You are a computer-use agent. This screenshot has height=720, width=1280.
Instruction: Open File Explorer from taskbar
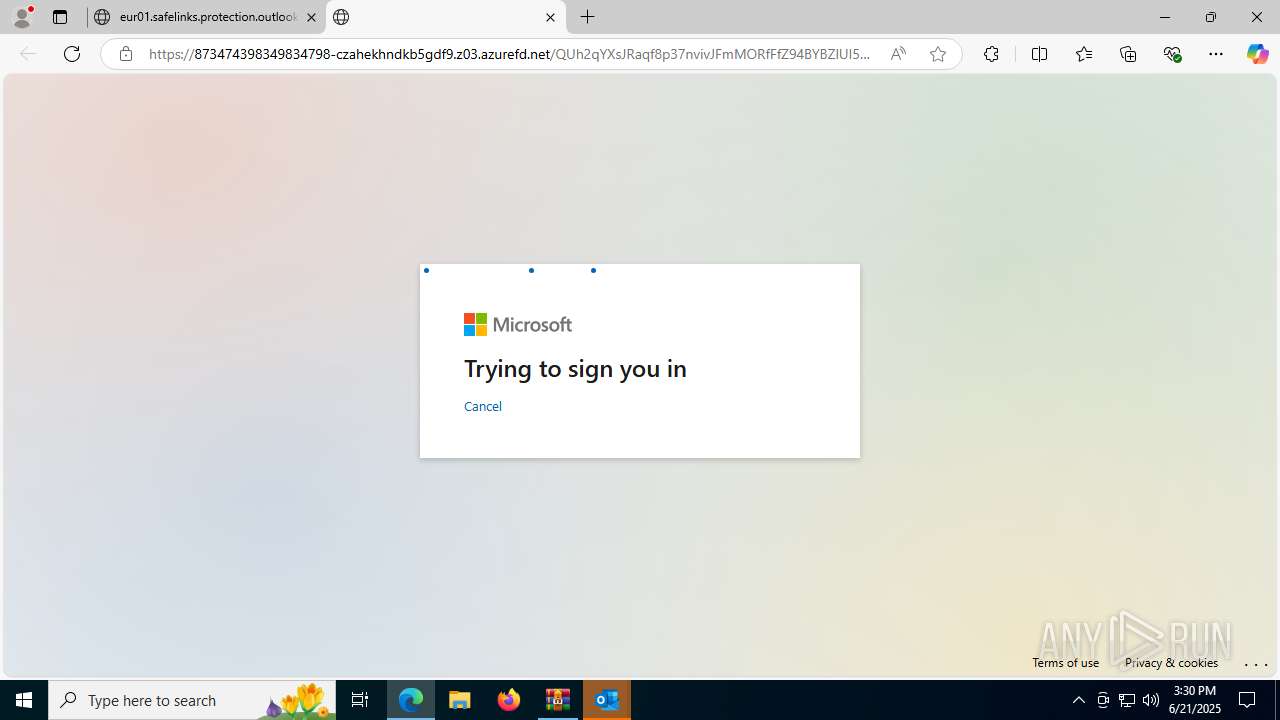pos(460,700)
